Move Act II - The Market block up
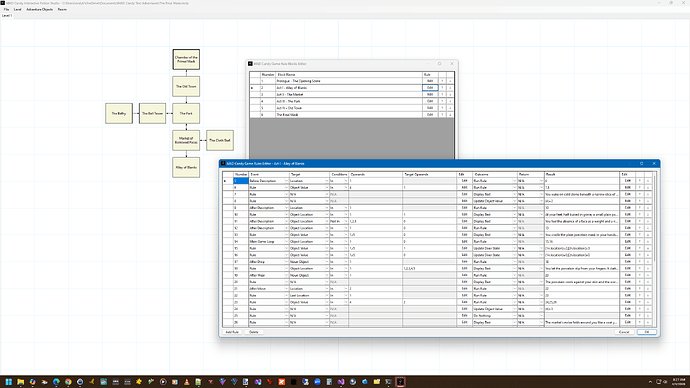 pyautogui.click(x=442, y=95)
